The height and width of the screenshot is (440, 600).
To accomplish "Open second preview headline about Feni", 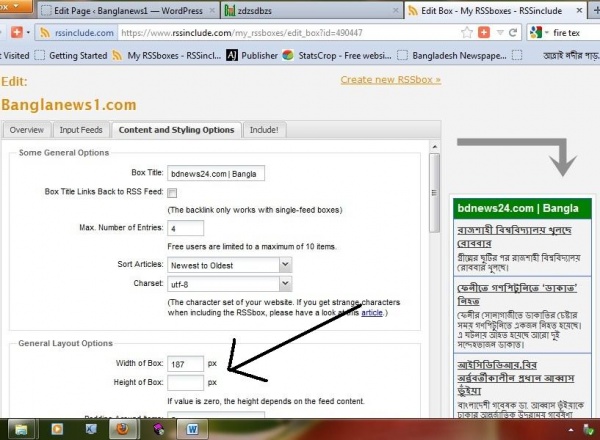I will point(517,294).
